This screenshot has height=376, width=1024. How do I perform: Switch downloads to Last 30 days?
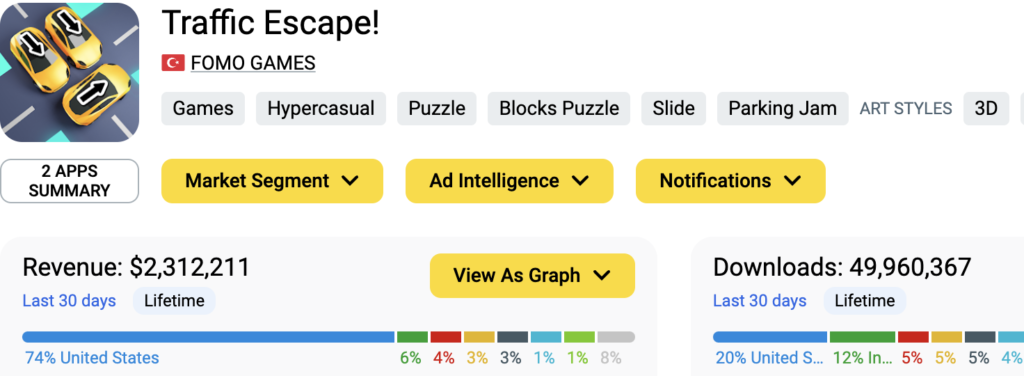click(x=760, y=301)
